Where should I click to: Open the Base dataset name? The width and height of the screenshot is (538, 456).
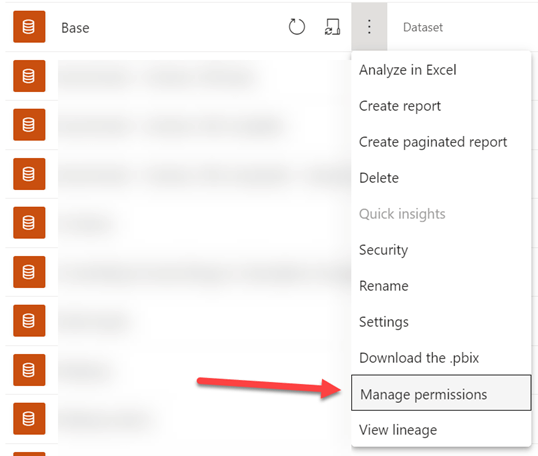[x=75, y=28]
